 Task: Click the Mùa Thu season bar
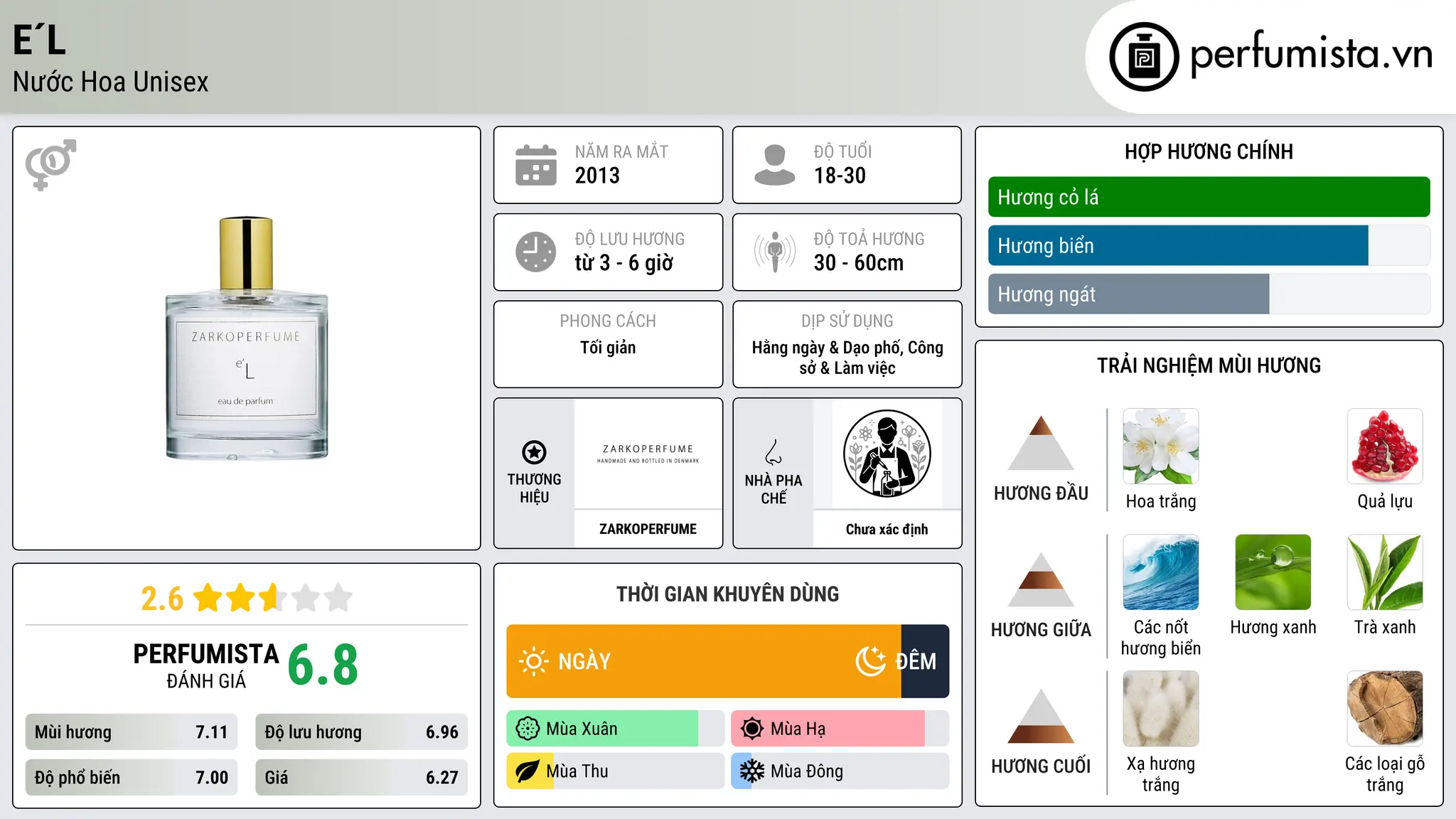(615, 771)
